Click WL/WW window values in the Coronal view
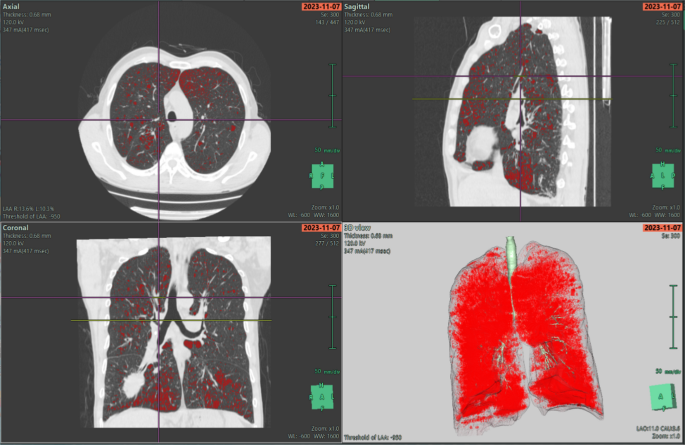 (313, 436)
